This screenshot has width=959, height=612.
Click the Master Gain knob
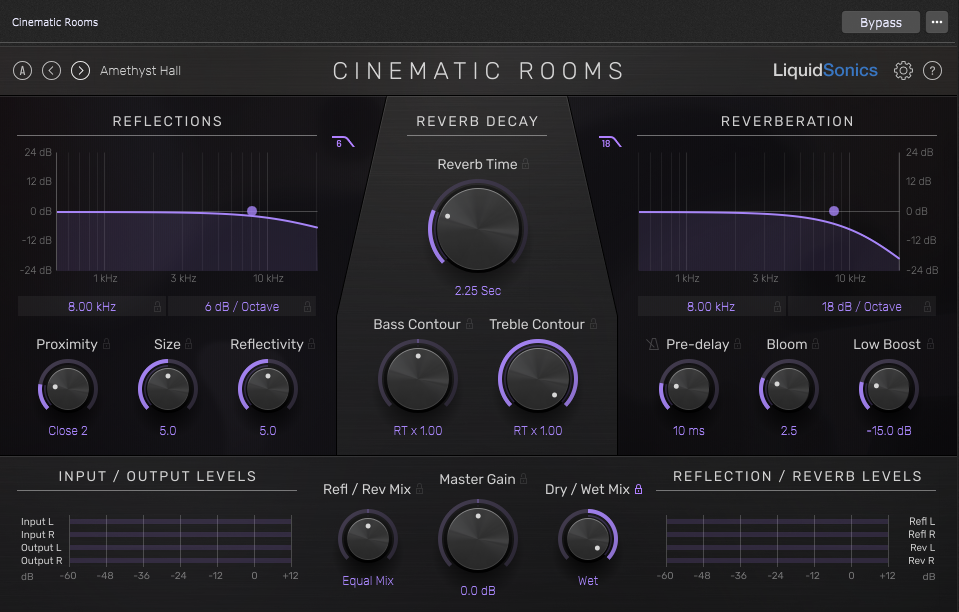click(478, 539)
